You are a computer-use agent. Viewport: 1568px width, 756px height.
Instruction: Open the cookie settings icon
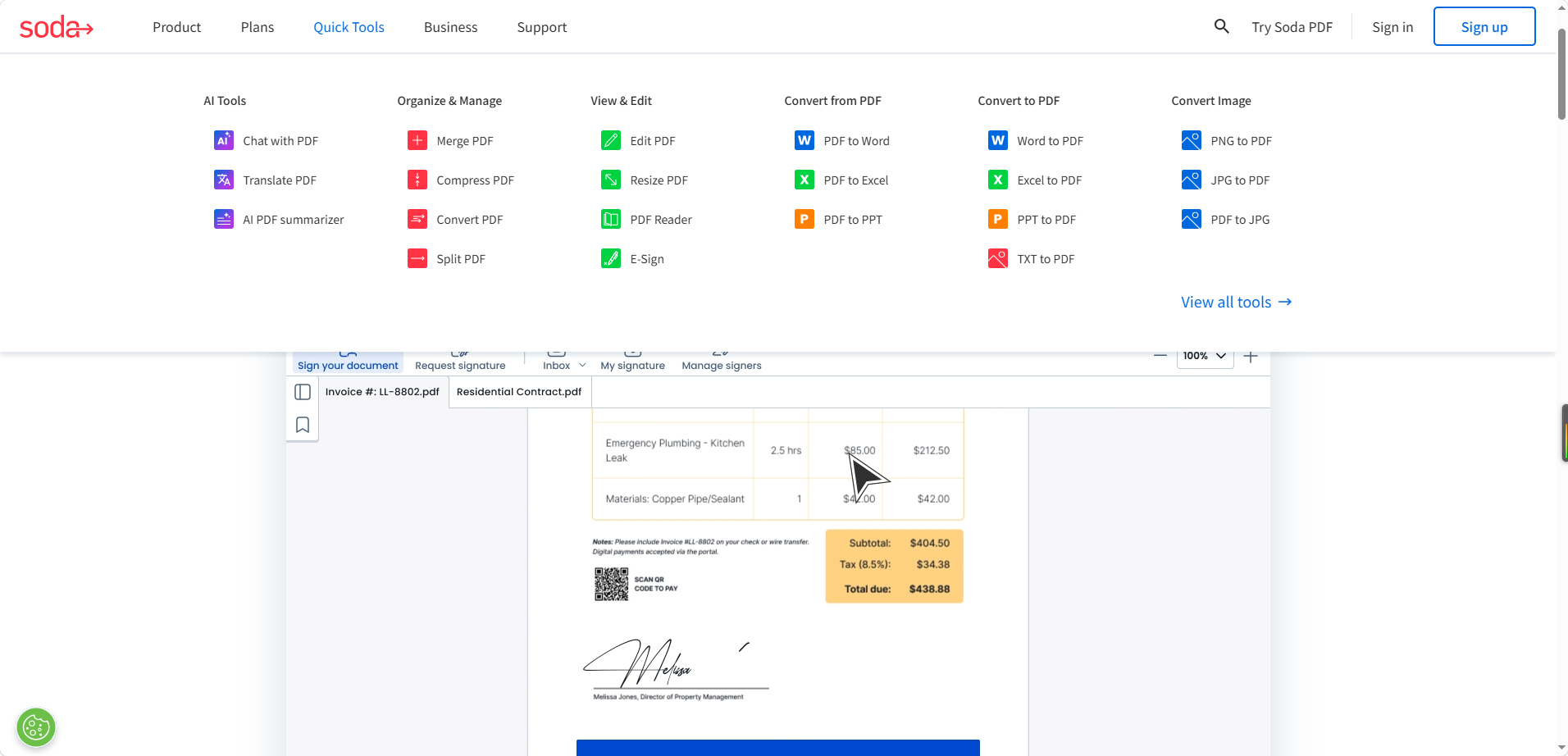(x=36, y=727)
